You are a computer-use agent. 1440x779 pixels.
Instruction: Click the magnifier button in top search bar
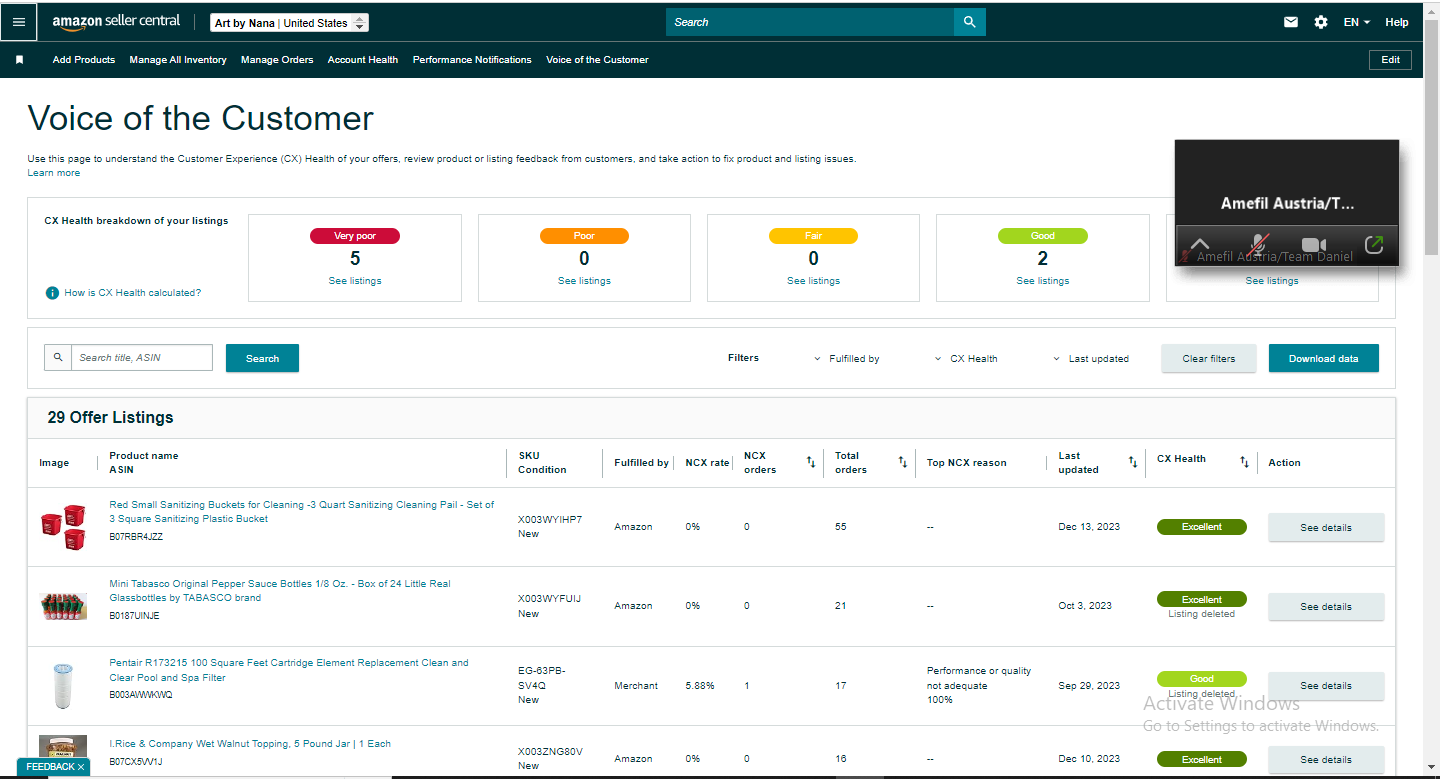tap(969, 22)
